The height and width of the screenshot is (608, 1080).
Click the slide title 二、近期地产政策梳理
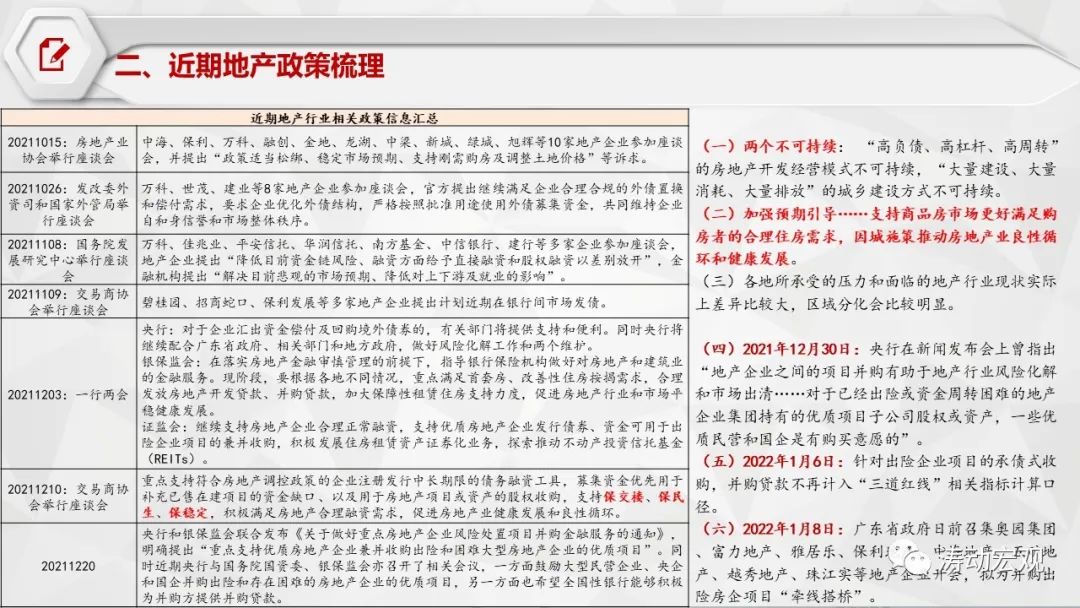249,67
